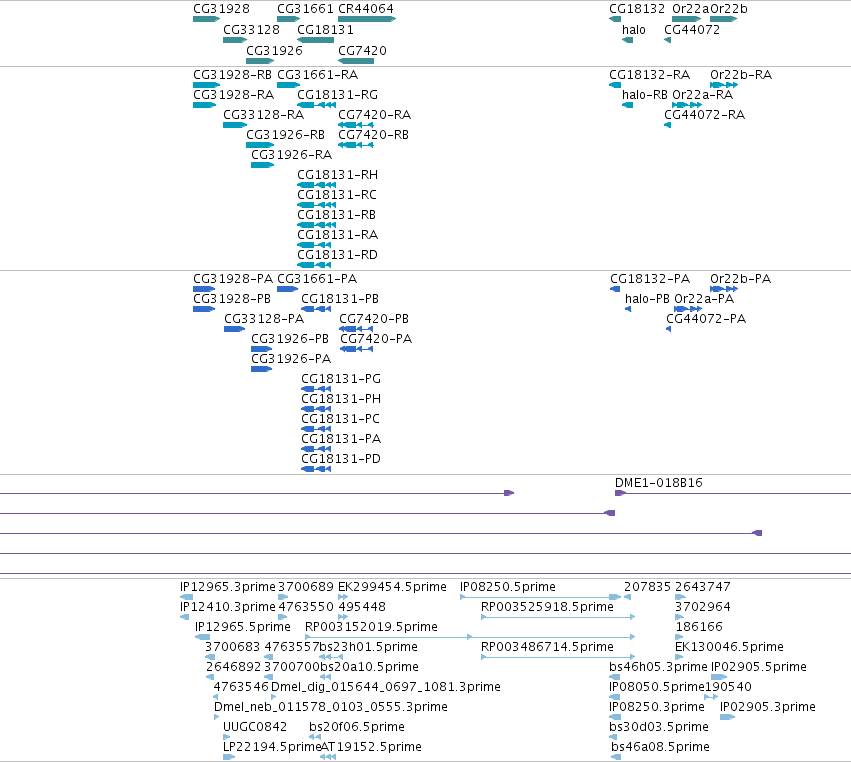
Task: Select the DME1-018B16 BAC clone label
Action: click(x=658, y=482)
